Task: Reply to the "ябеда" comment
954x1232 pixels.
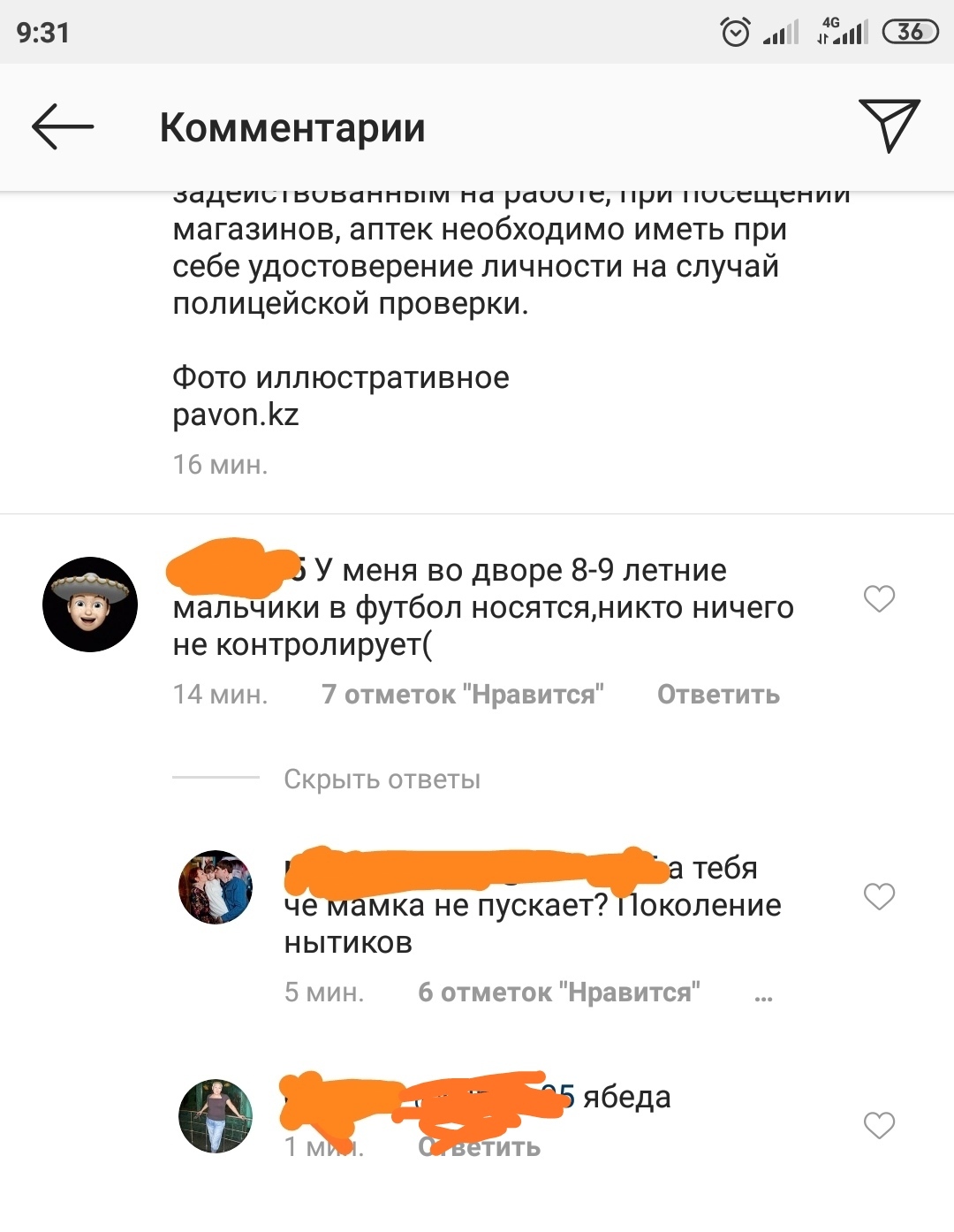Action: 480,1146
